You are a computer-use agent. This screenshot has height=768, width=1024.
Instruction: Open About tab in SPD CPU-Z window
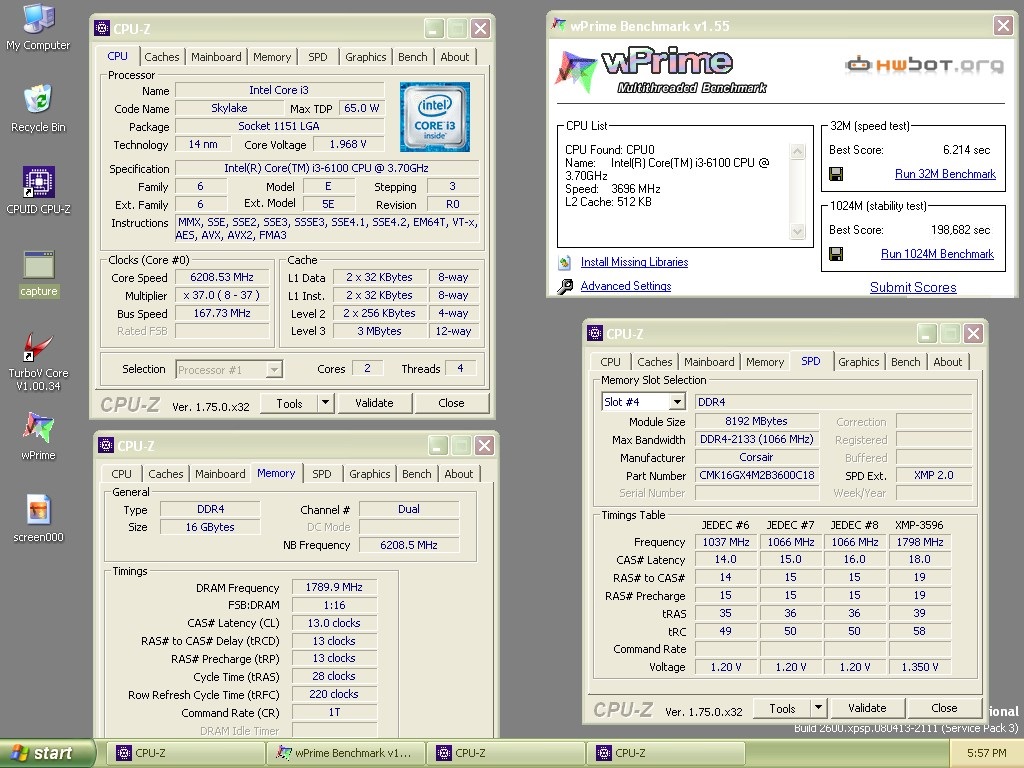pos(948,362)
